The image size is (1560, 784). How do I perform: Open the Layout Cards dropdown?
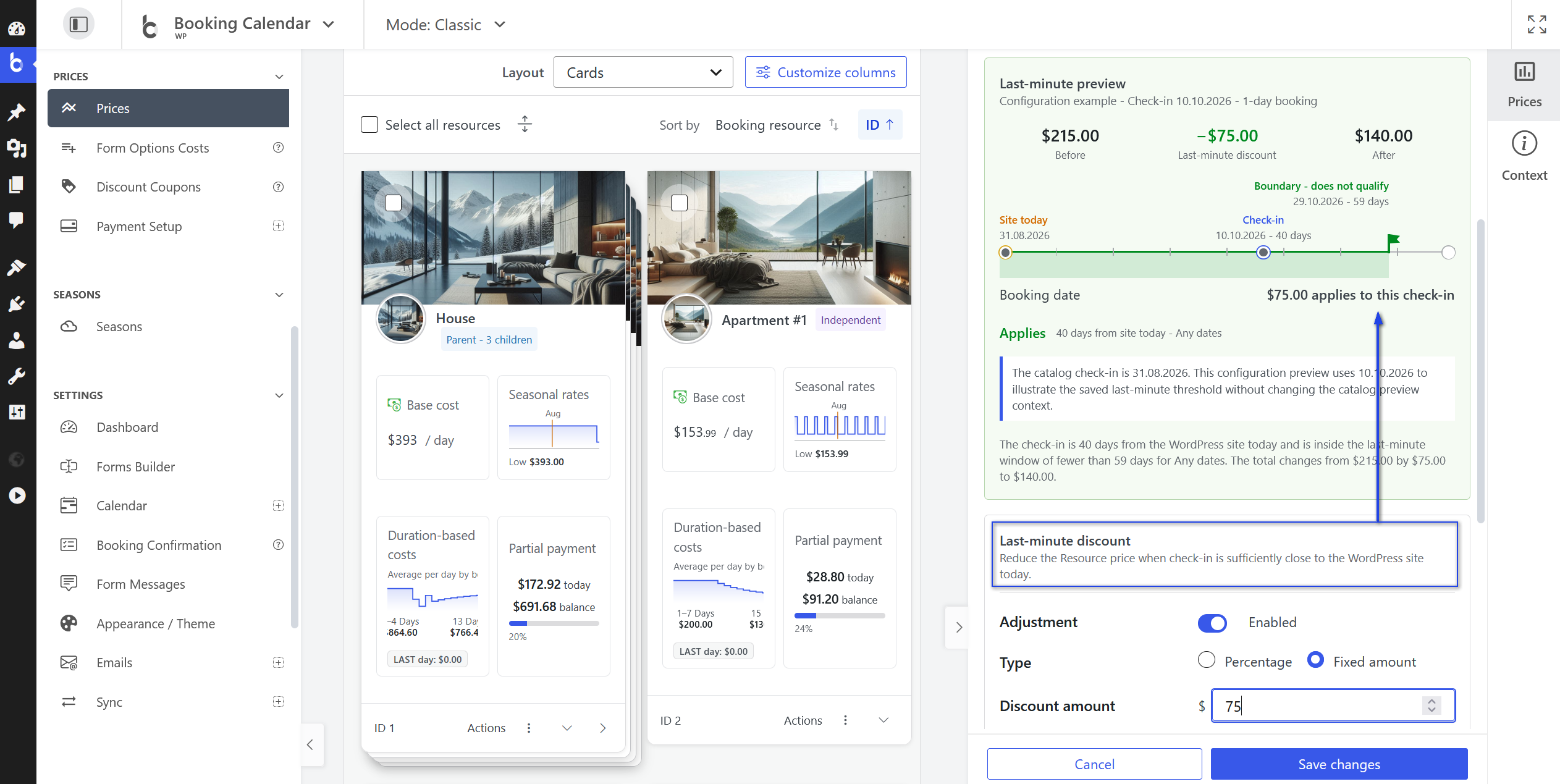click(x=643, y=72)
